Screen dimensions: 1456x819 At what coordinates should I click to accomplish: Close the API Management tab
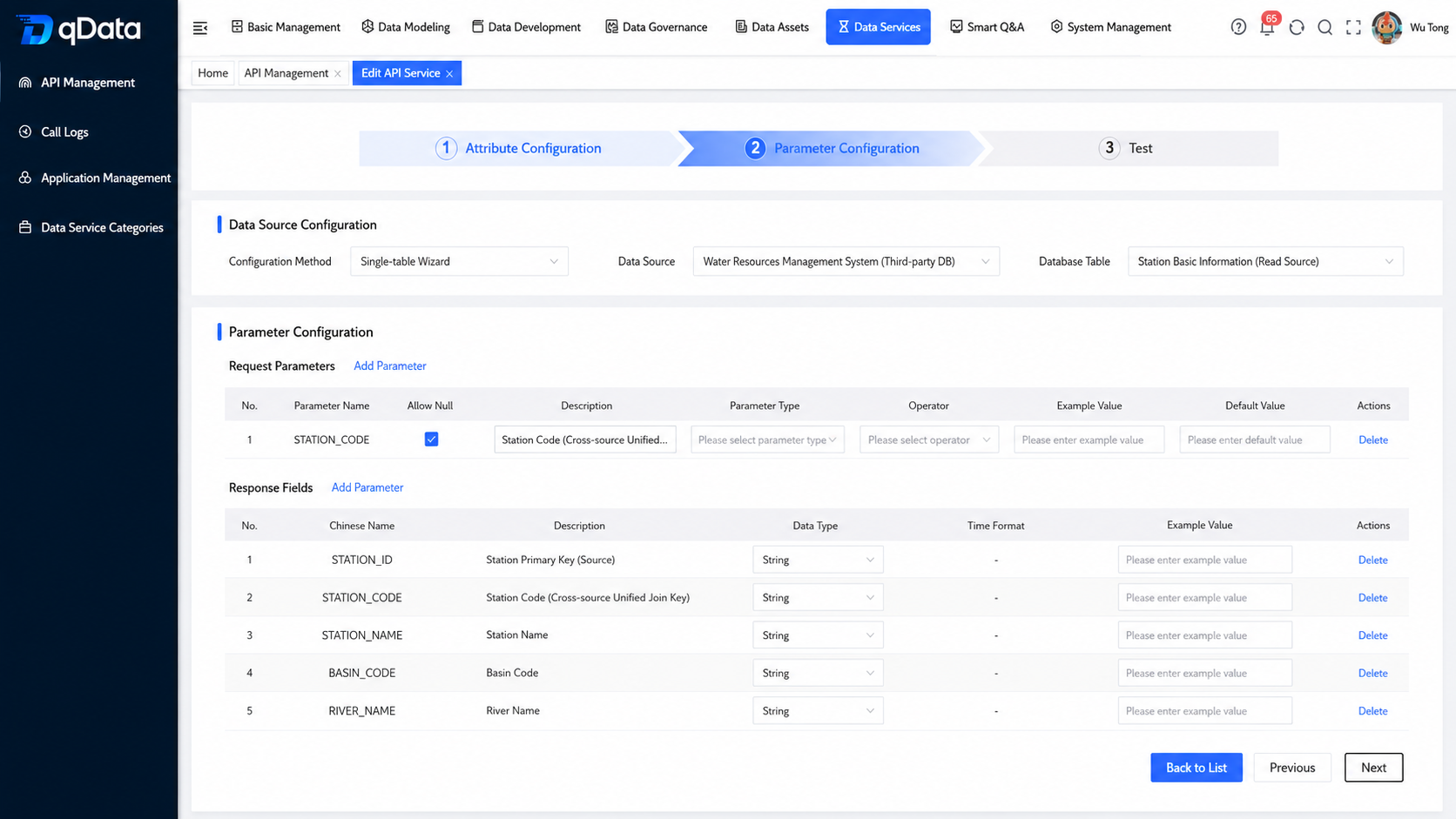click(x=338, y=74)
